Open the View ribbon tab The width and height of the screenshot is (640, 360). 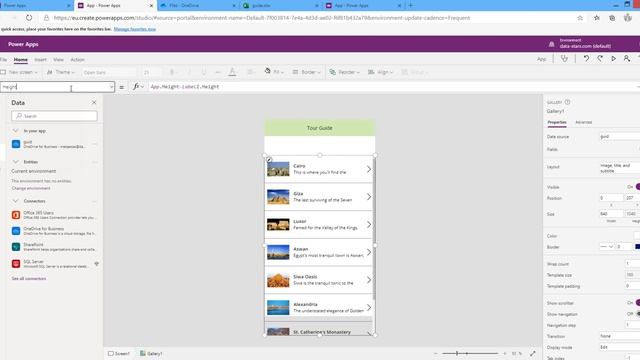[58, 60]
